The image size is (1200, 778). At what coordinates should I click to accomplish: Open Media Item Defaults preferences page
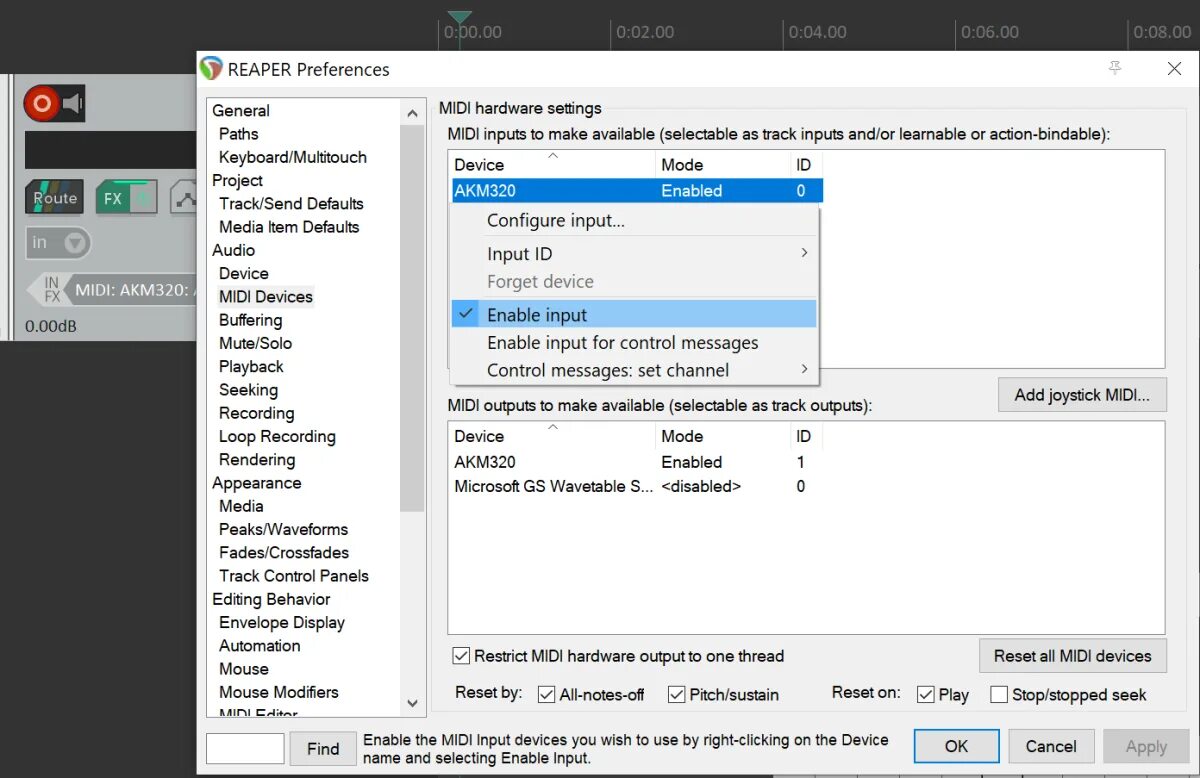click(289, 227)
